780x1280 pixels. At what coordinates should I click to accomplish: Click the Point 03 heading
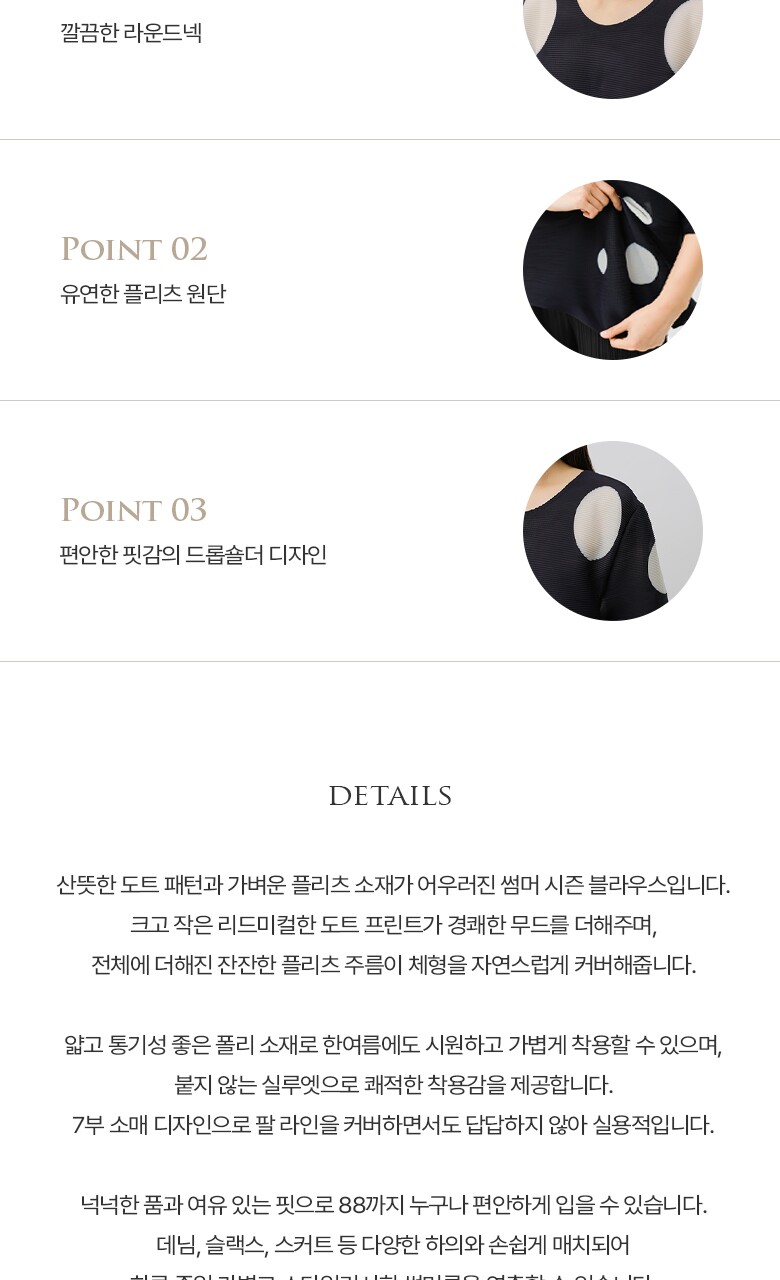point(134,510)
